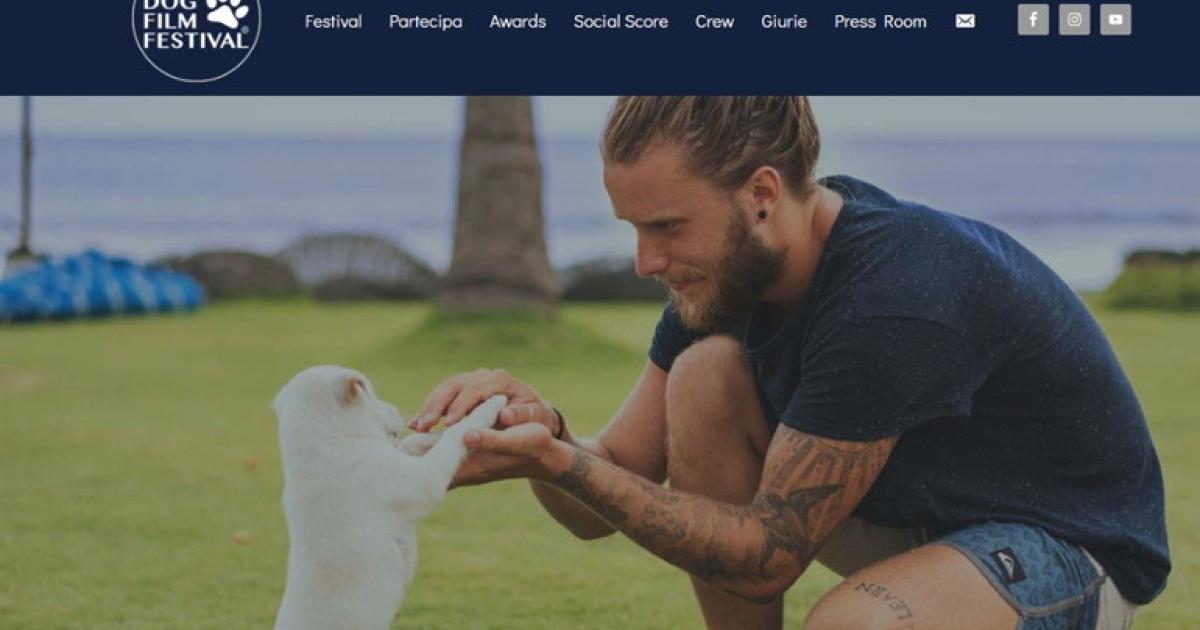Image resolution: width=1200 pixels, height=630 pixels.
Task: Open the YouTube channel icon
Action: [x=1116, y=20]
